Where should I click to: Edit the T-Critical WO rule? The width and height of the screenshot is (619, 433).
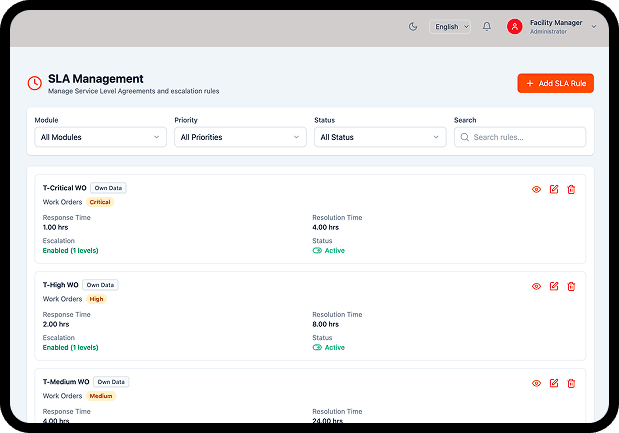[554, 189]
